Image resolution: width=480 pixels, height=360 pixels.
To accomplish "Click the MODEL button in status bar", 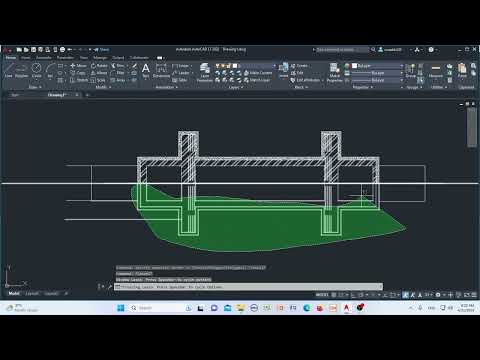I will pos(322,295).
